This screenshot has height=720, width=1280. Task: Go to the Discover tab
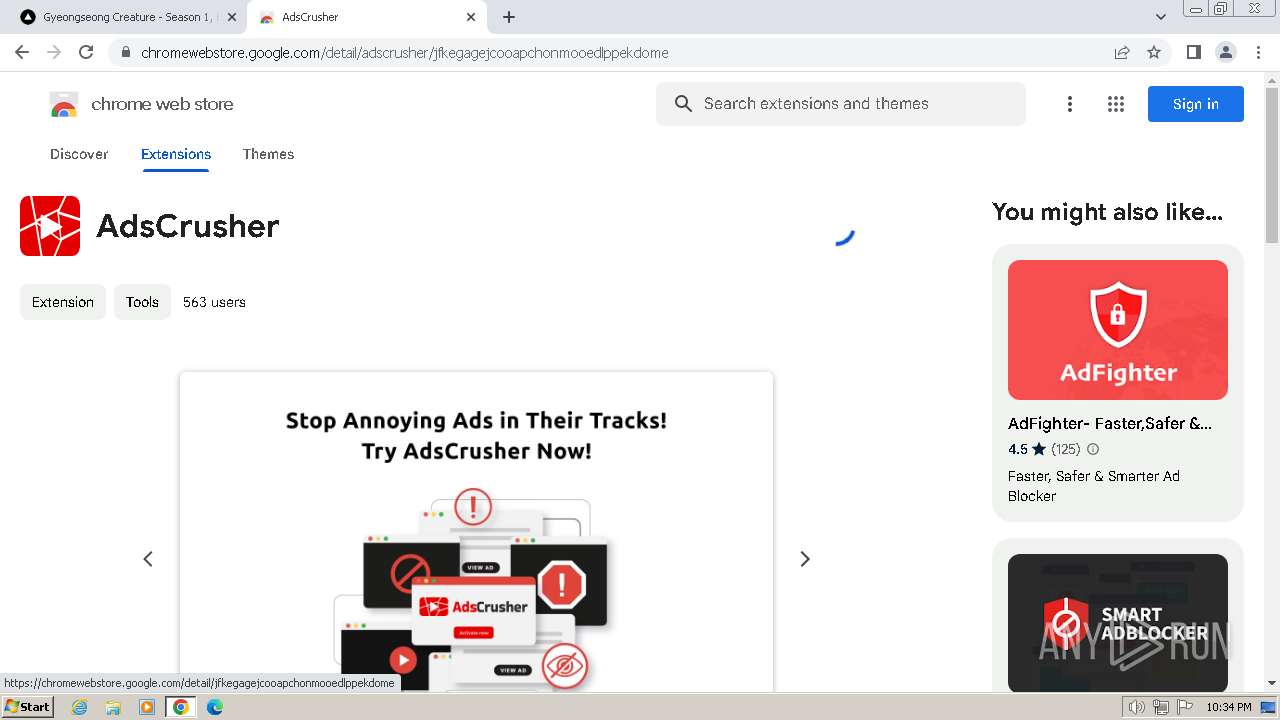click(79, 154)
